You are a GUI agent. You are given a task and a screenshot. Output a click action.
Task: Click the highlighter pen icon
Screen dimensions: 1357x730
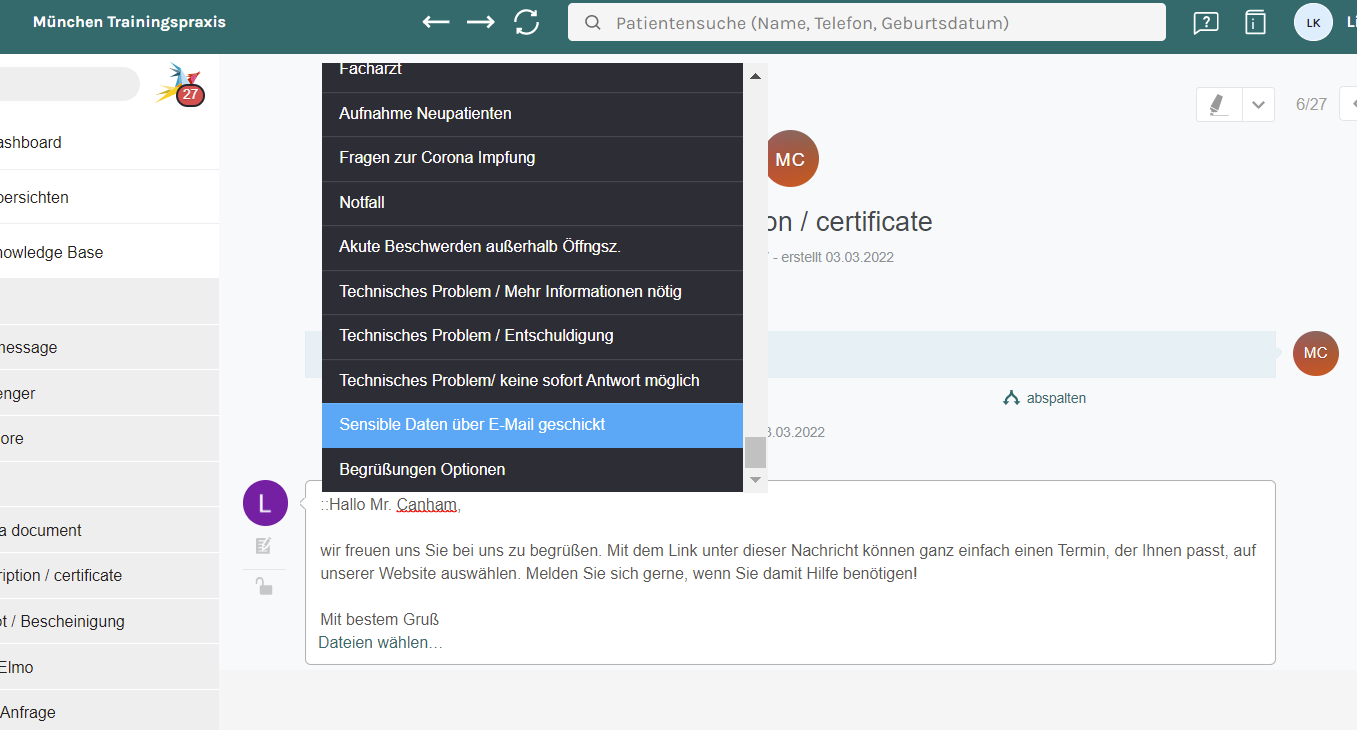[x=1218, y=104]
